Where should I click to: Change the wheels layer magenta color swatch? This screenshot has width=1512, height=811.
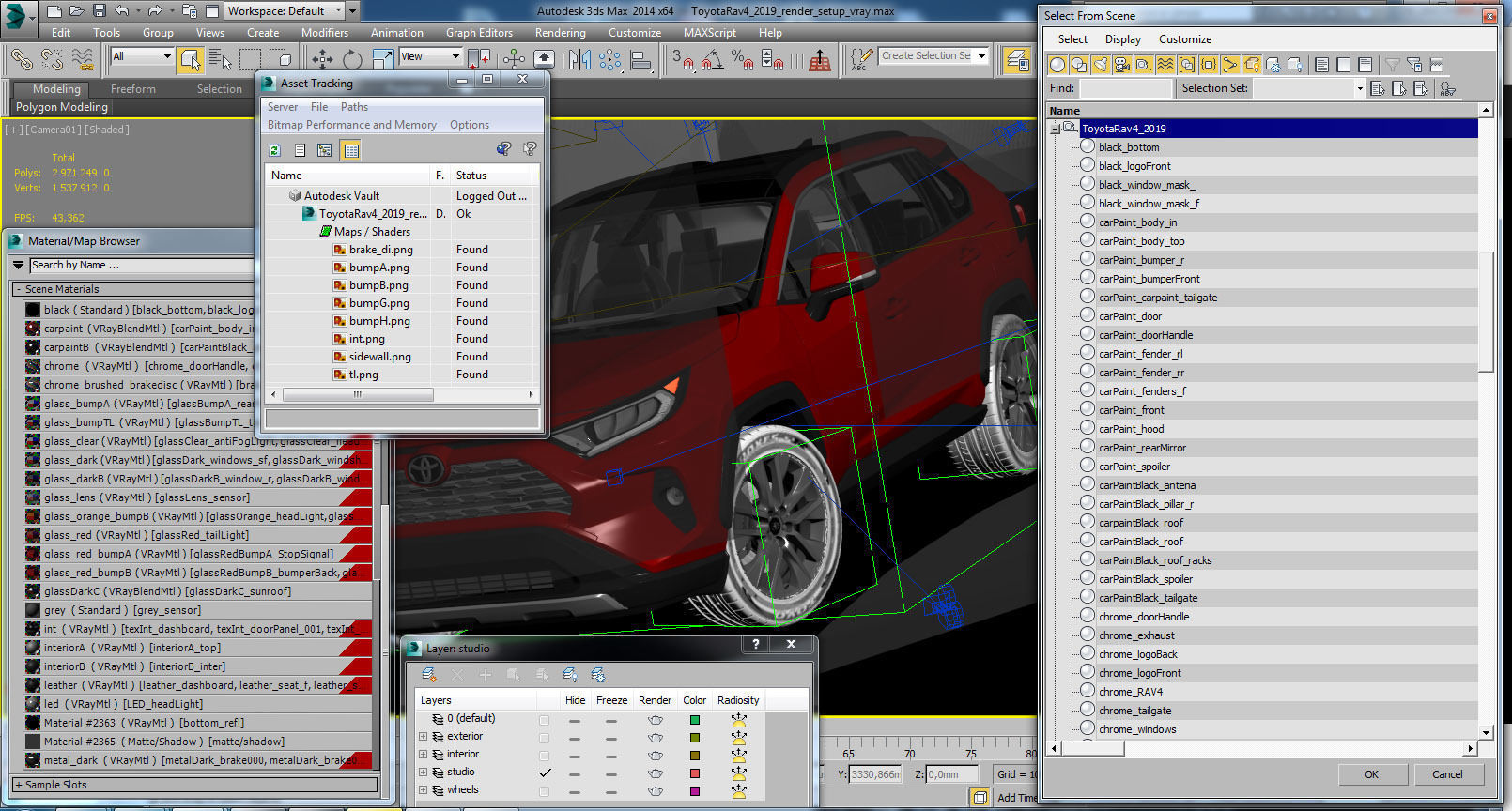[695, 791]
